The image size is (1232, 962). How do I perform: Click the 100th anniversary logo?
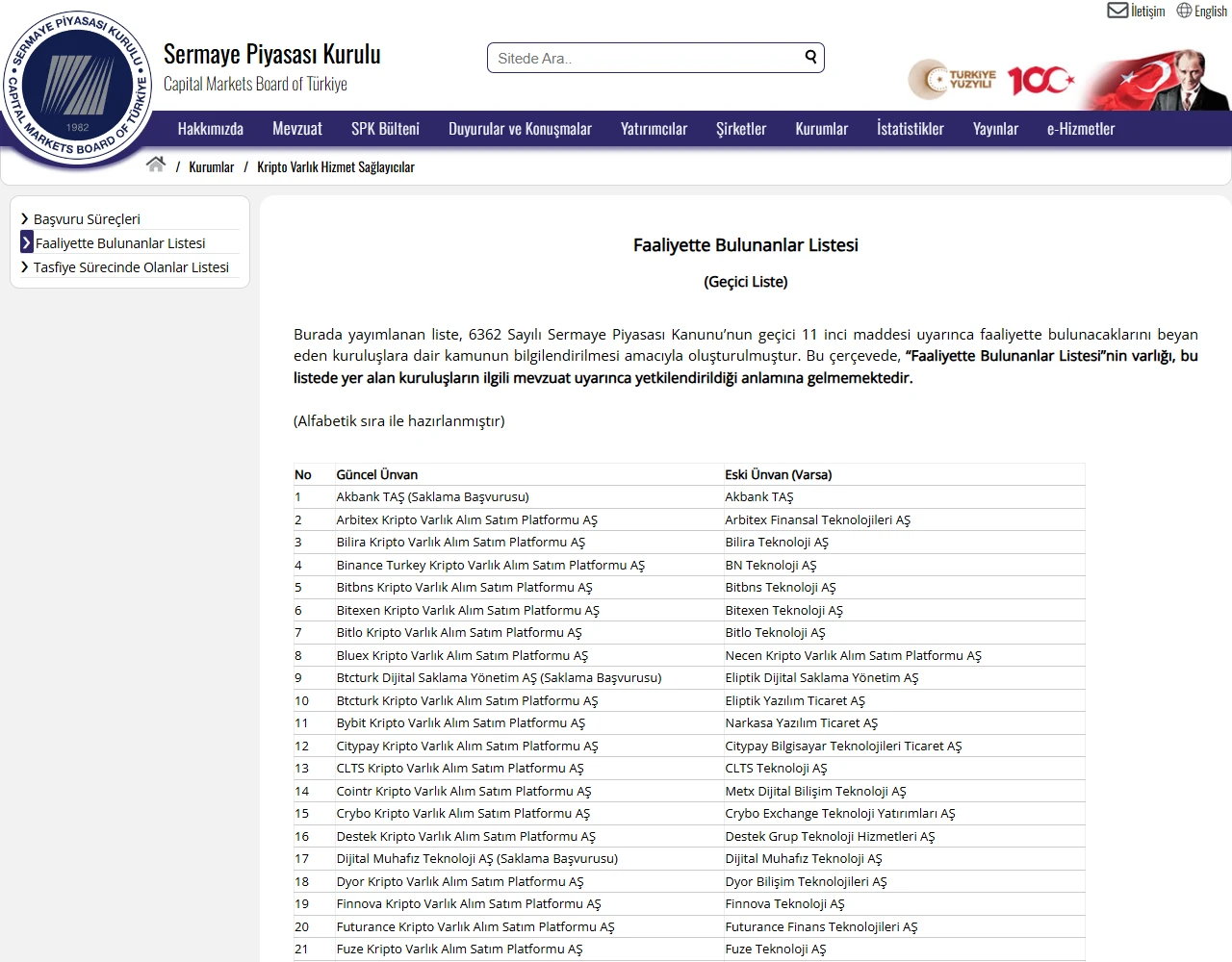tap(1040, 80)
